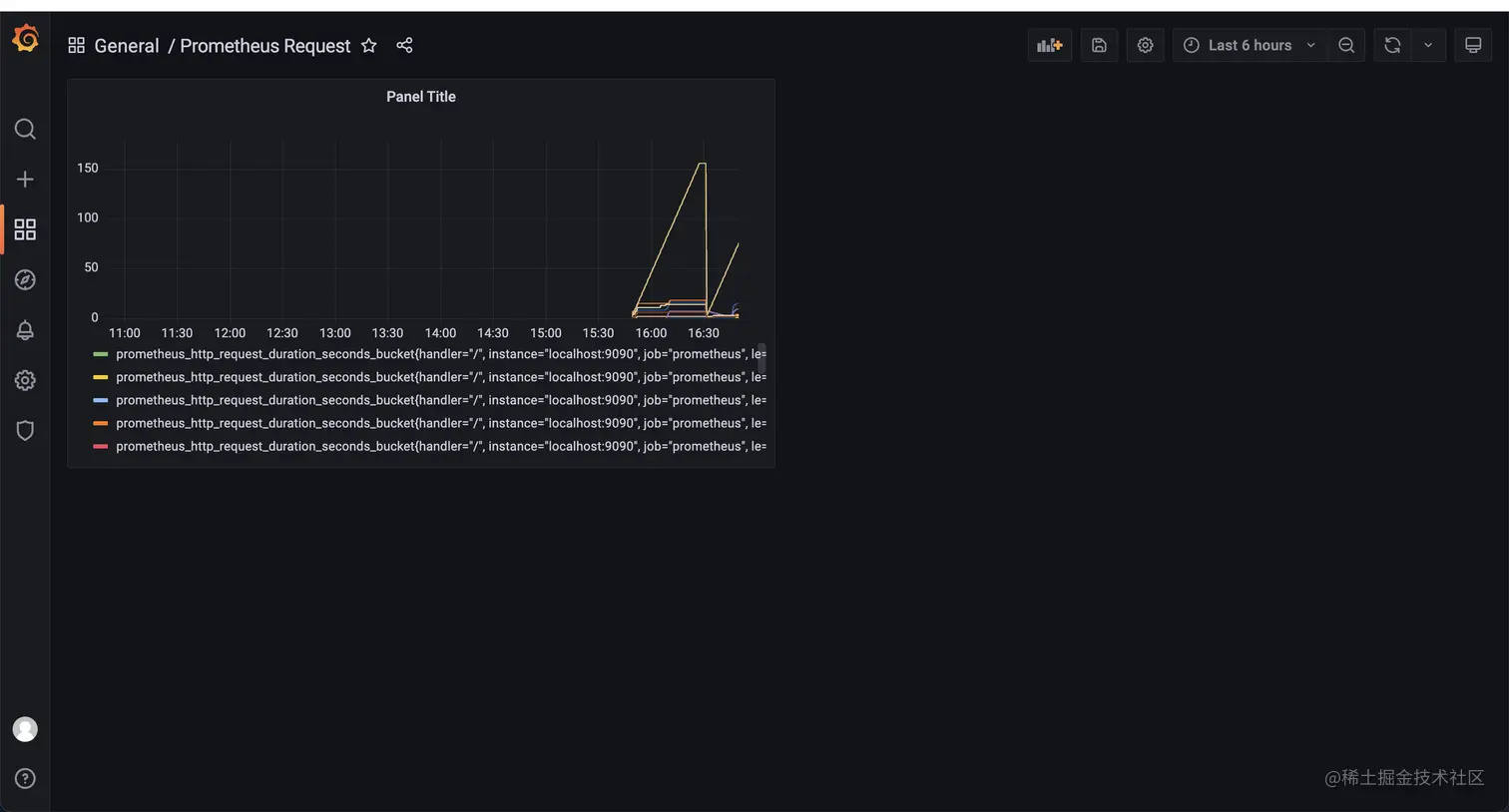Open Grafana home logo
Viewport: 1509px width, 812px height.
(x=25, y=38)
